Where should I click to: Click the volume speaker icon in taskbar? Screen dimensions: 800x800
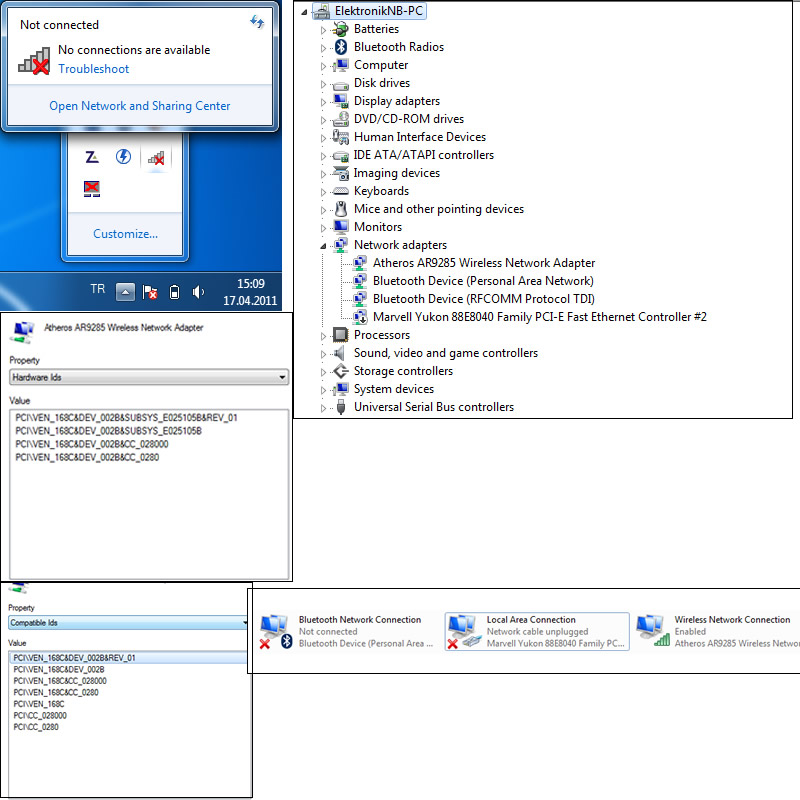coord(198,292)
